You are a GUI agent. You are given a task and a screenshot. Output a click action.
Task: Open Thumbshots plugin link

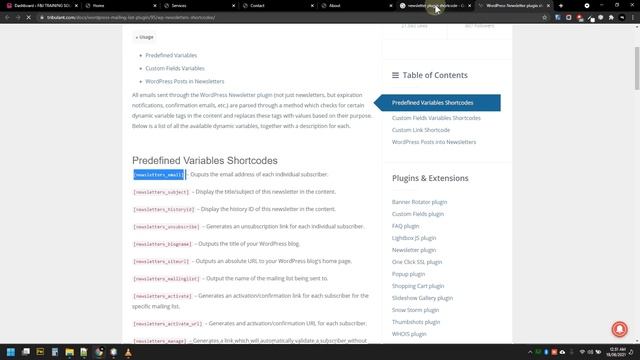[416, 322]
